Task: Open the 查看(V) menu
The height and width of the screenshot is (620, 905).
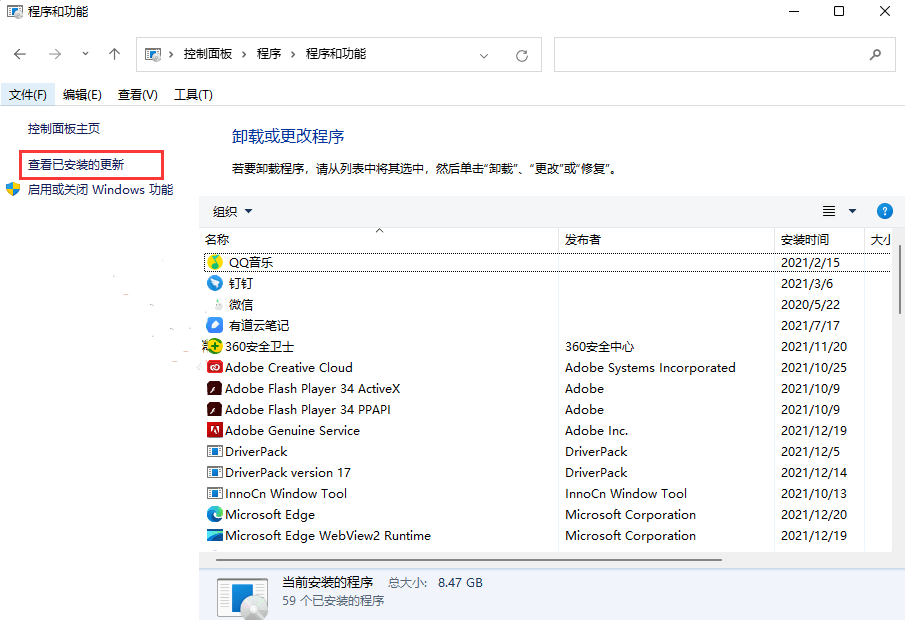Action: tap(138, 95)
